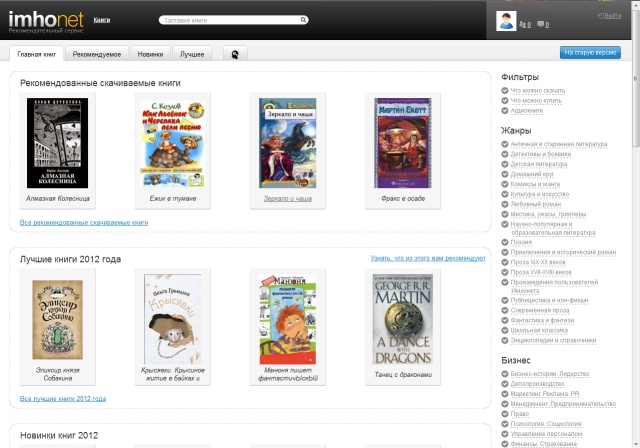The width and height of the screenshot is (640, 448).
Task: Click the Книги section link in header
Action: pos(102,20)
